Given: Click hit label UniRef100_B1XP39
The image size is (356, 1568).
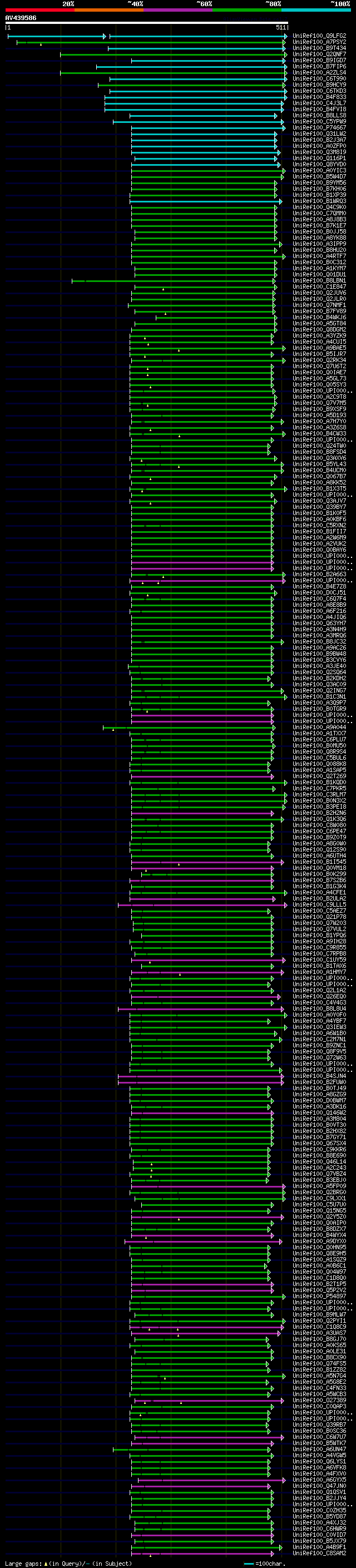Looking at the screenshot, I should tap(319, 195).
